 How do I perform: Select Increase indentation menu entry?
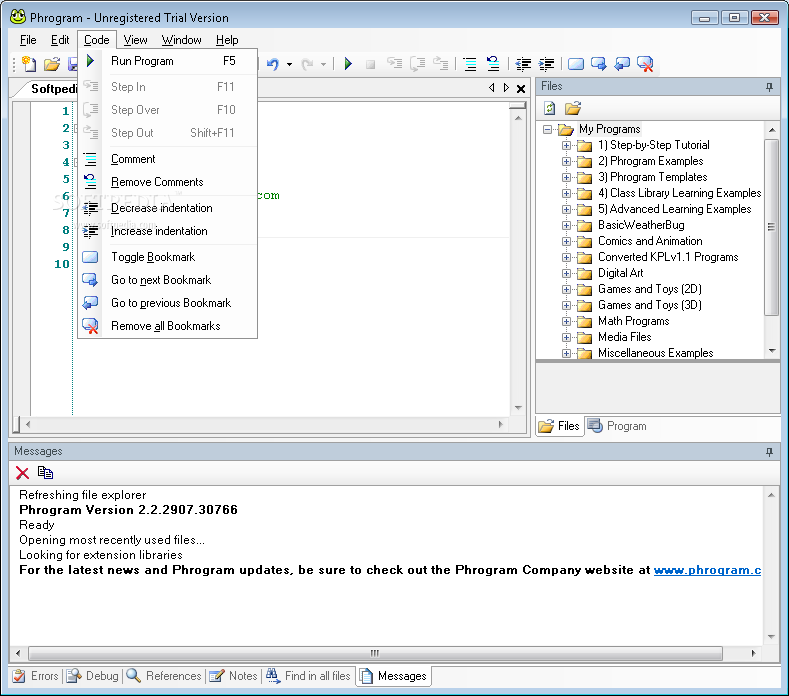[168, 231]
